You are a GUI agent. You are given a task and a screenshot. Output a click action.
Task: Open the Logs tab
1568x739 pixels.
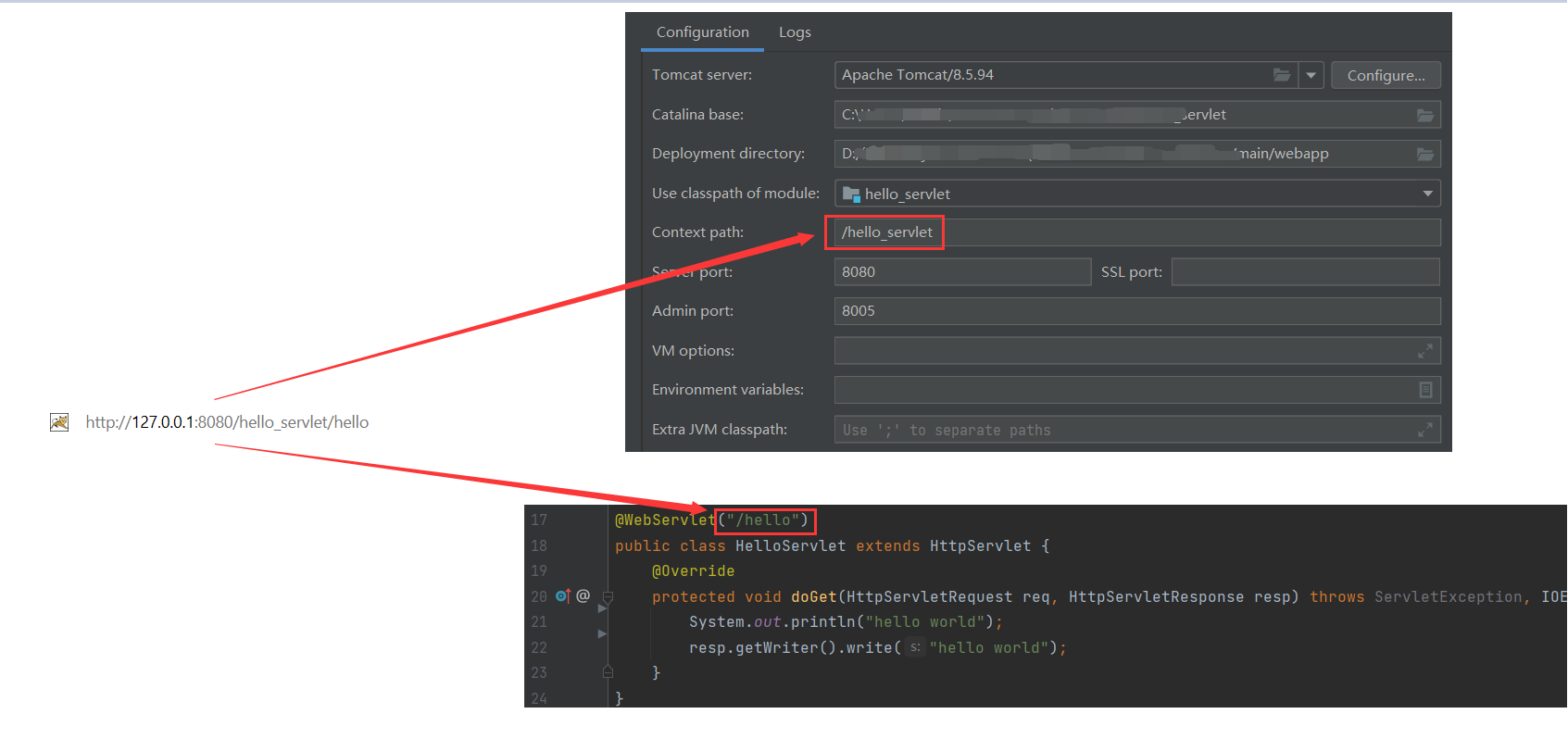tap(795, 32)
